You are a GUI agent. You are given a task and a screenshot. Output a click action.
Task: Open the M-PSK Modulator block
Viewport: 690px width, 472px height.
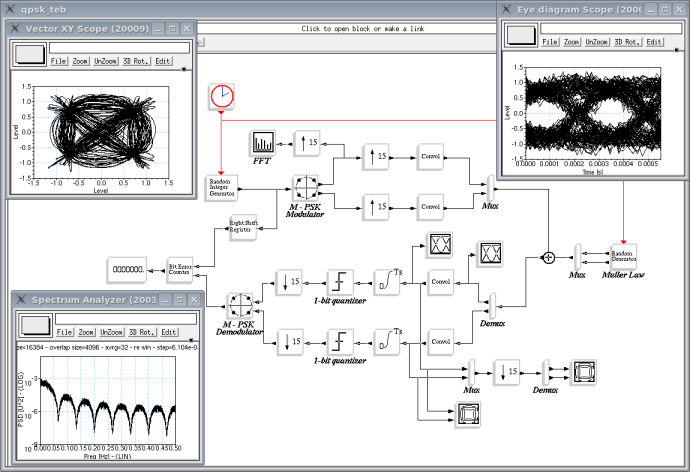pyautogui.click(x=305, y=188)
